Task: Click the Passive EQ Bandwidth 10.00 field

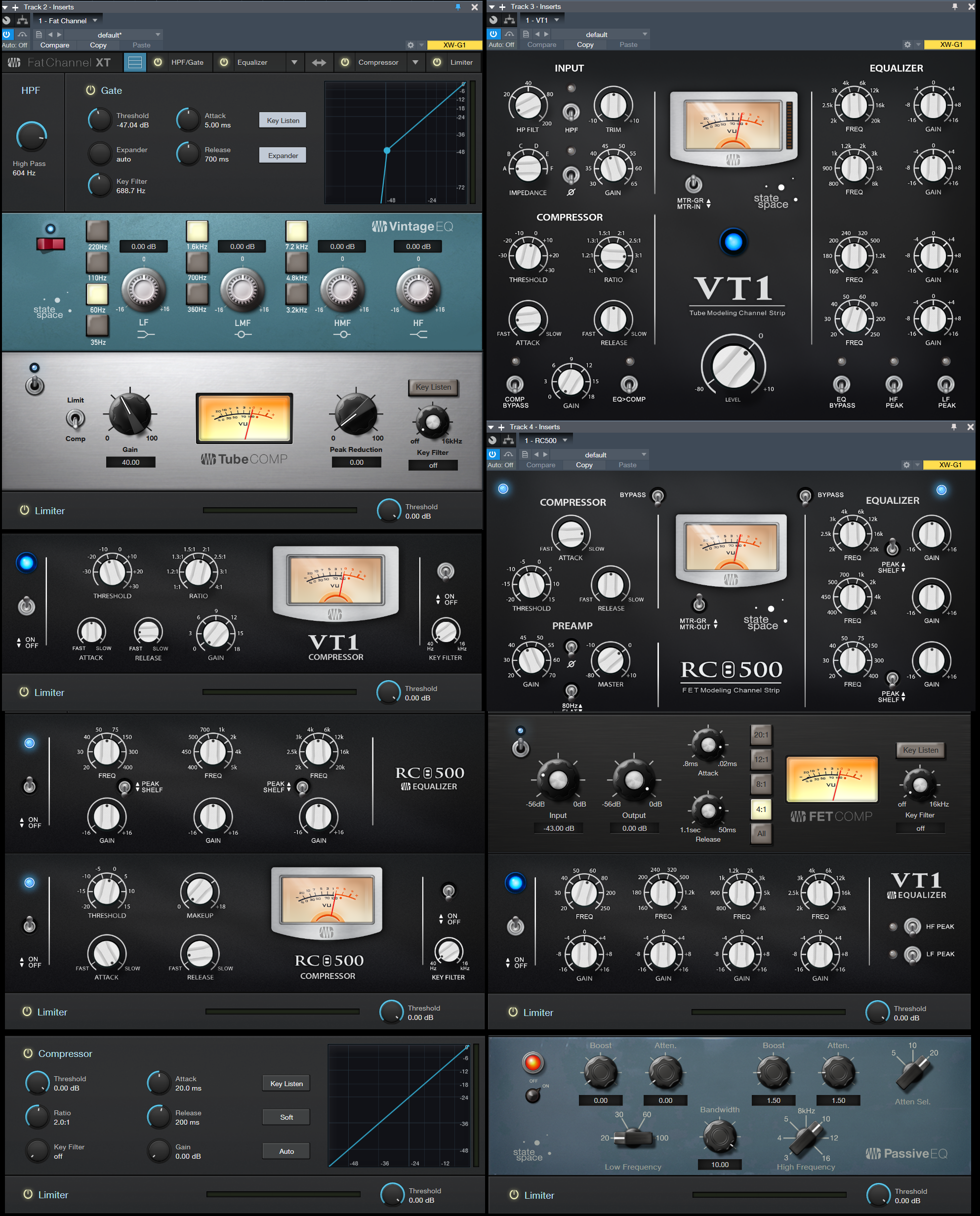Action: pos(720,1164)
